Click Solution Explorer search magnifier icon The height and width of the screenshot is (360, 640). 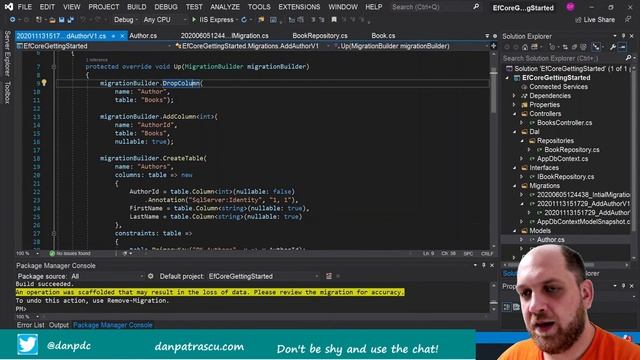[628, 58]
